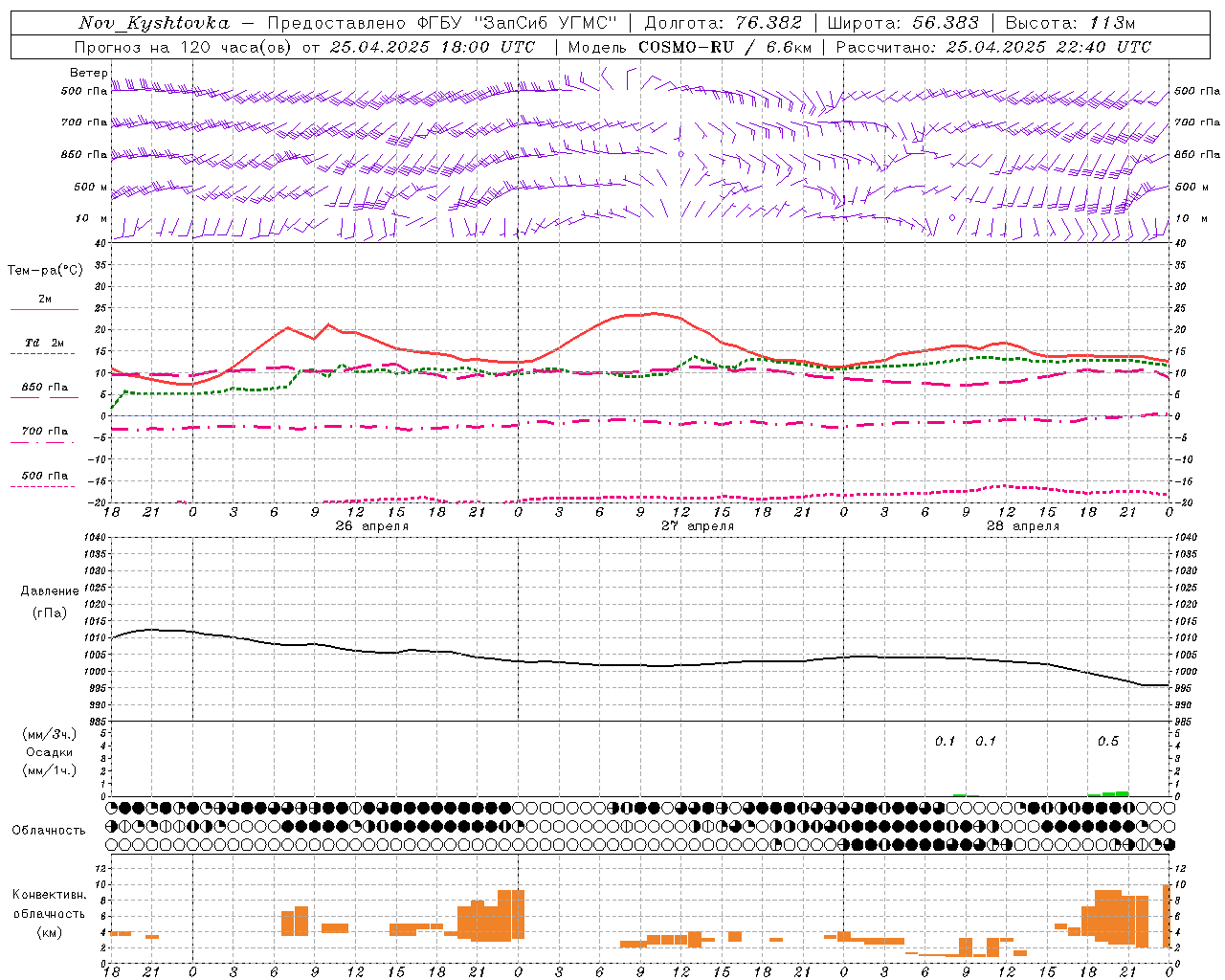
Task: Click the 28 апреля date label
Action: click(1023, 526)
